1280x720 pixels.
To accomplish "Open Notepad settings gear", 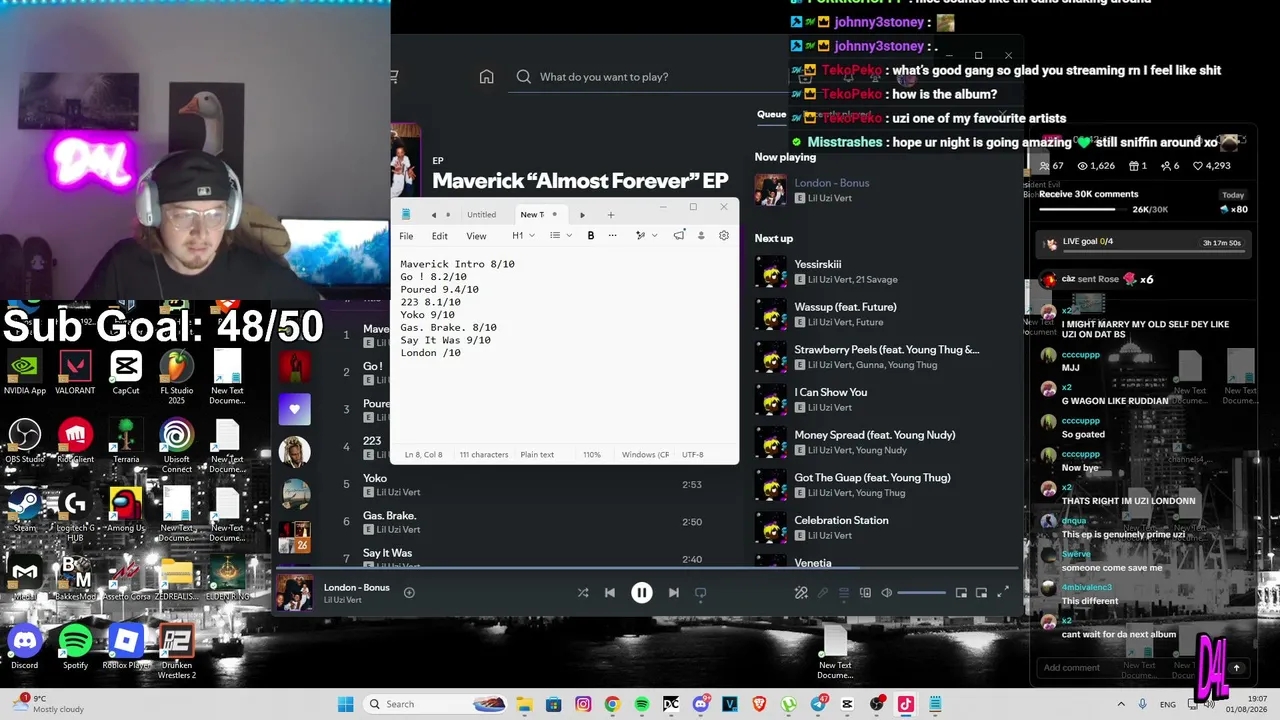I will click(724, 236).
